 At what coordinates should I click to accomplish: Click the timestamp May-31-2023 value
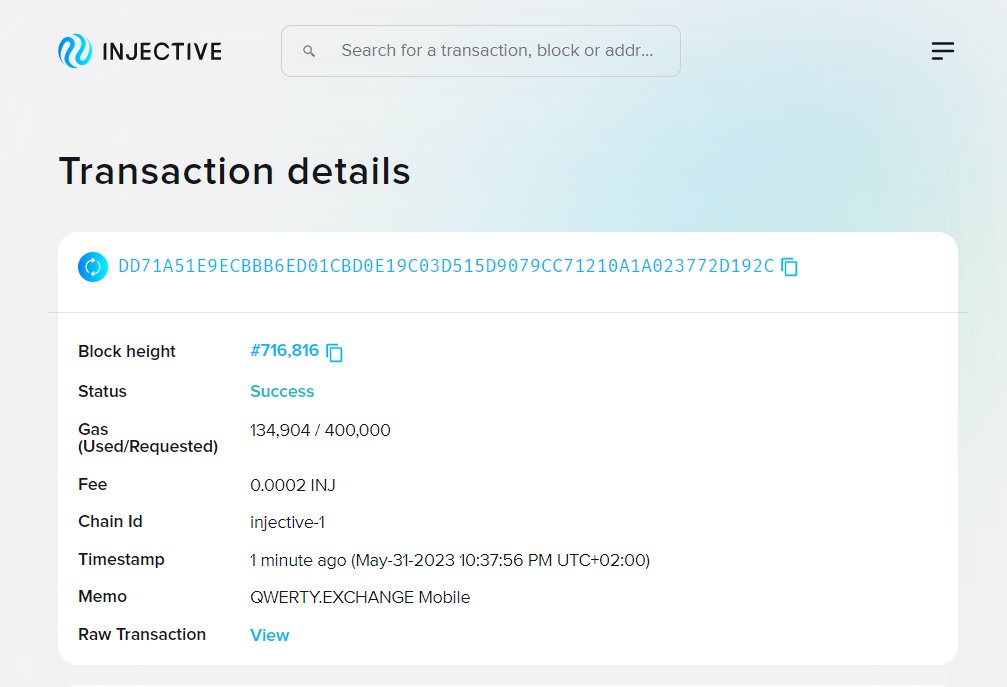click(450, 561)
